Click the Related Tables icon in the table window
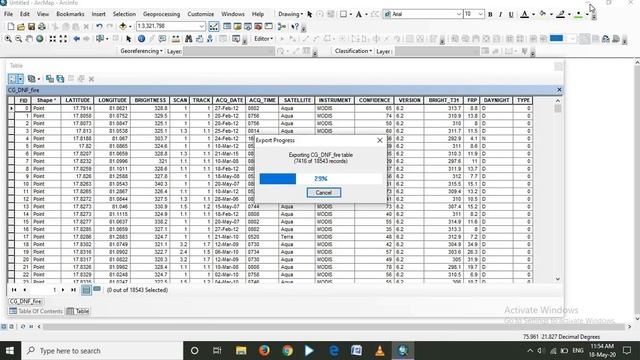This screenshot has width=640, height=360. click(x=31, y=79)
